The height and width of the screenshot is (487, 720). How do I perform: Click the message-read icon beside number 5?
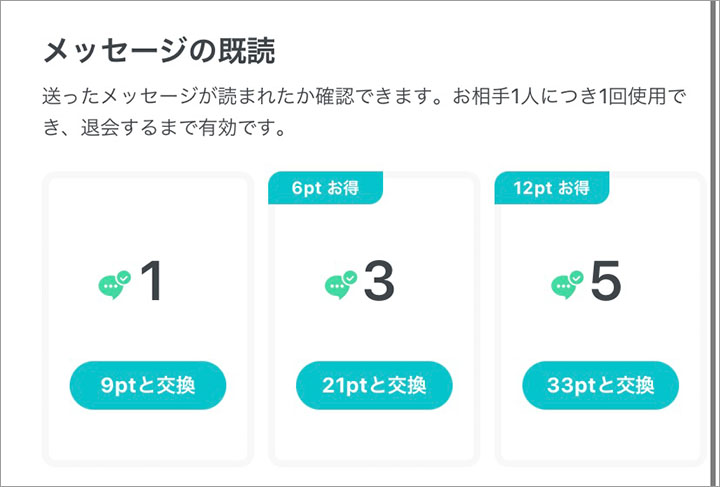(567, 285)
